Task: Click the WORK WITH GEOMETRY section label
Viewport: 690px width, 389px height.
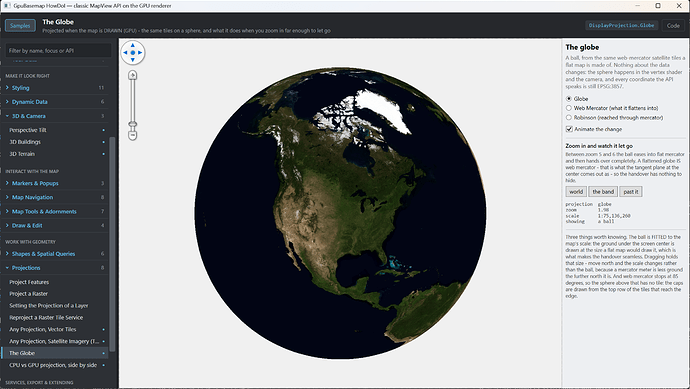Action: point(30,242)
